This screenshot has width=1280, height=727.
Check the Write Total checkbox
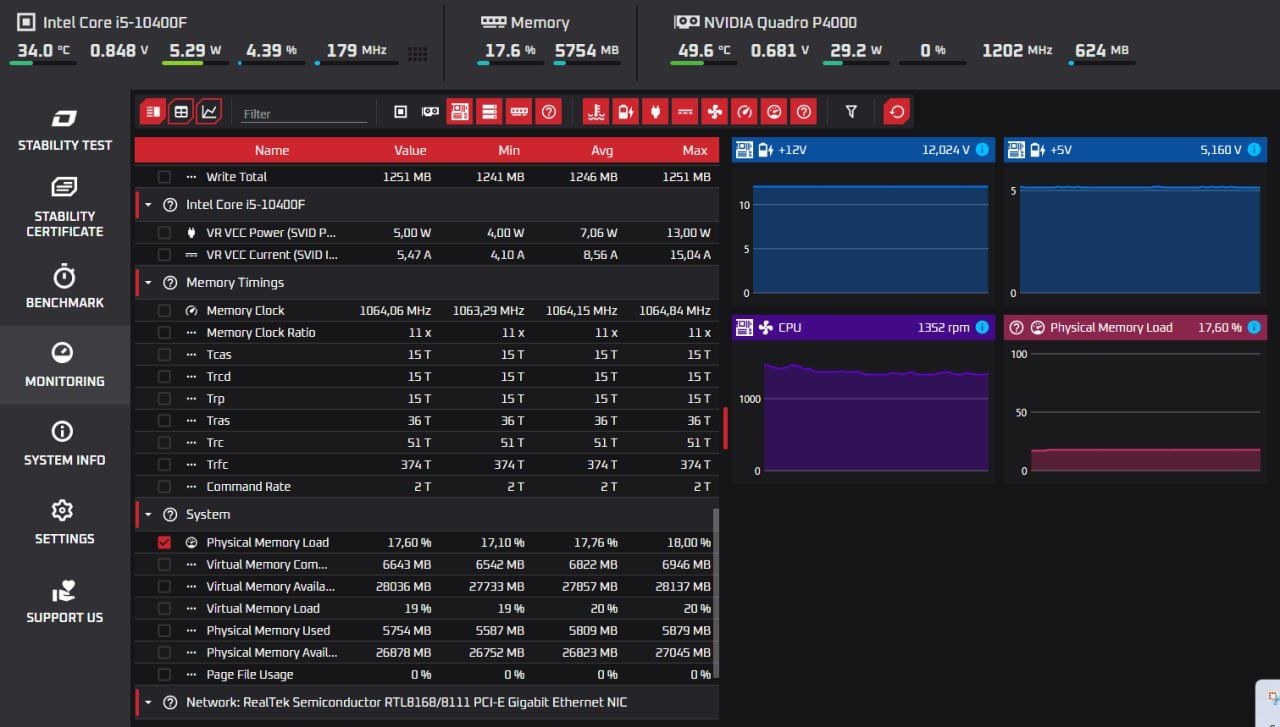(x=164, y=177)
